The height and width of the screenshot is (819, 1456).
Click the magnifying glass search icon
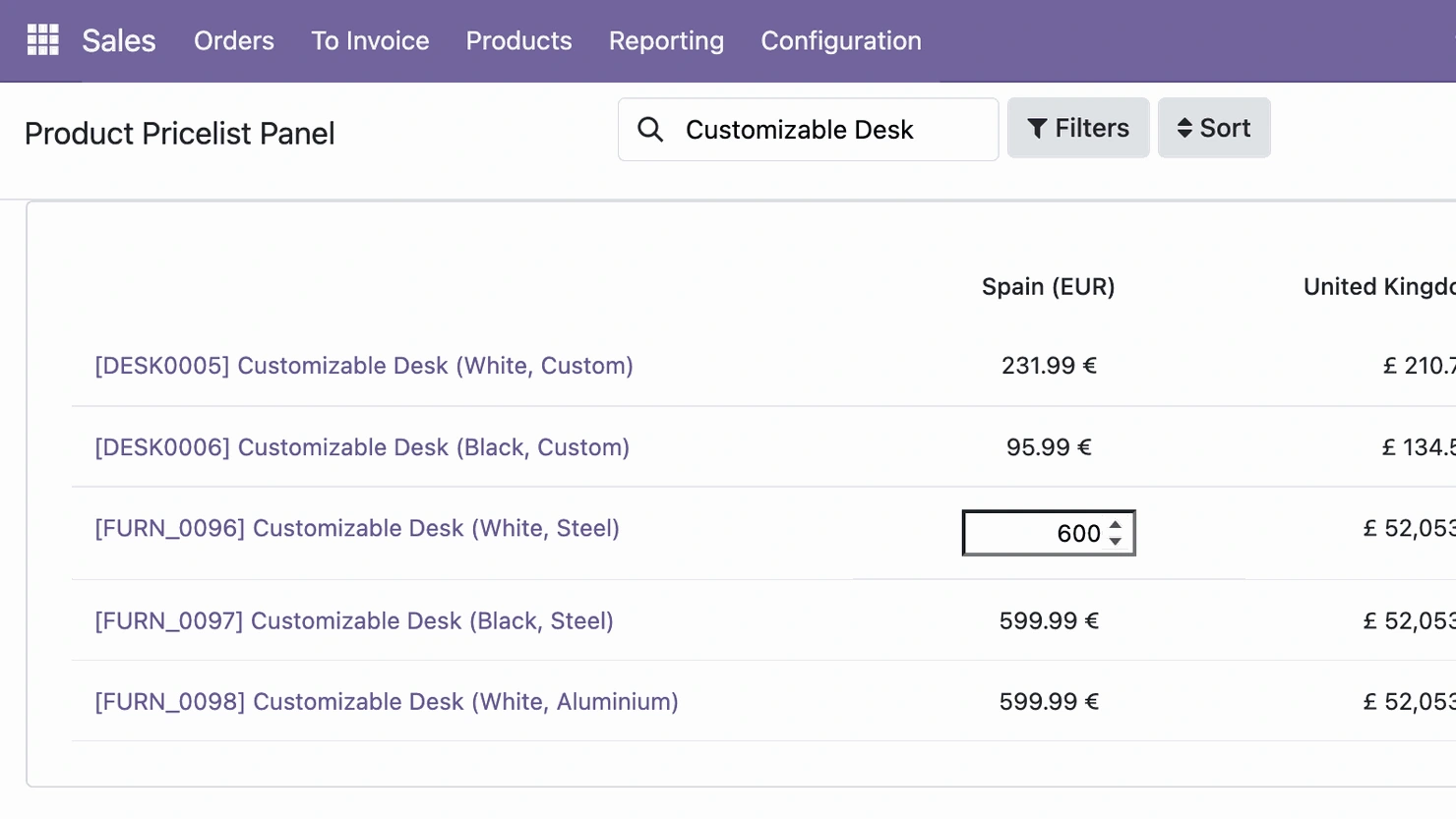pyautogui.click(x=650, y=129)
